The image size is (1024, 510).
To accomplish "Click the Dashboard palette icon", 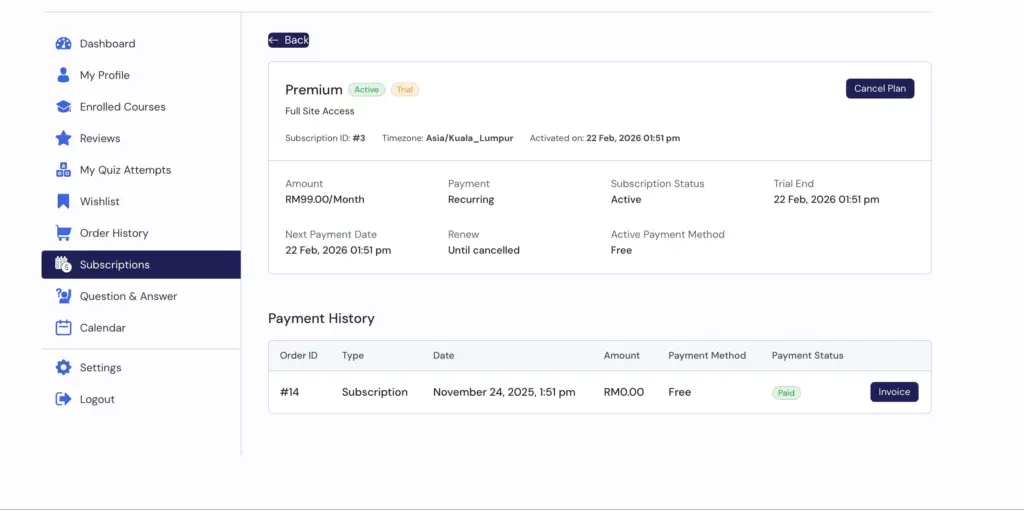I will pos(63,44).
